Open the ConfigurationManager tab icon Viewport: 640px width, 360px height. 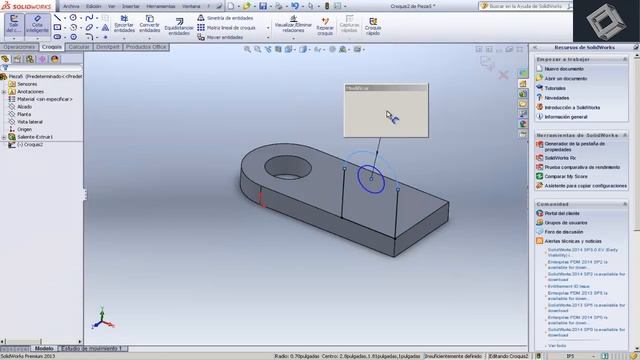click(x=30, y=59)
